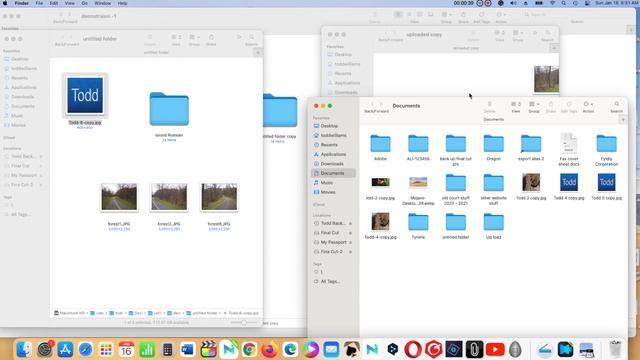
Task: Open View dropdown in untitled folder window toolbar
Action: [x=176, y=37]
